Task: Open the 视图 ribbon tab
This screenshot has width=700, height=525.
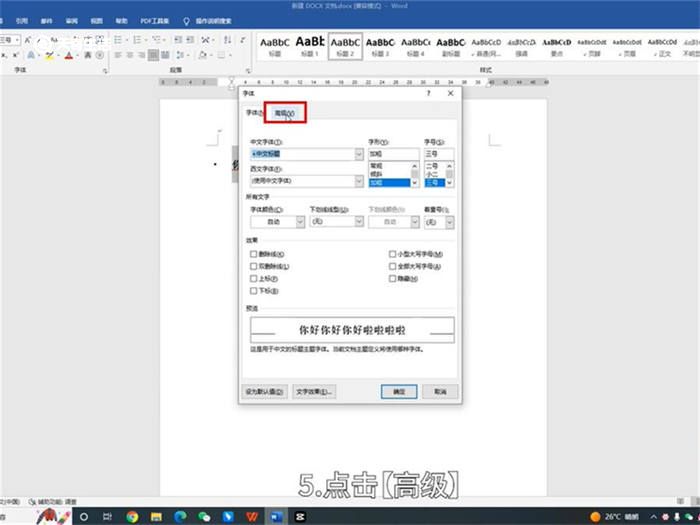Action: (x=96, y=21)
